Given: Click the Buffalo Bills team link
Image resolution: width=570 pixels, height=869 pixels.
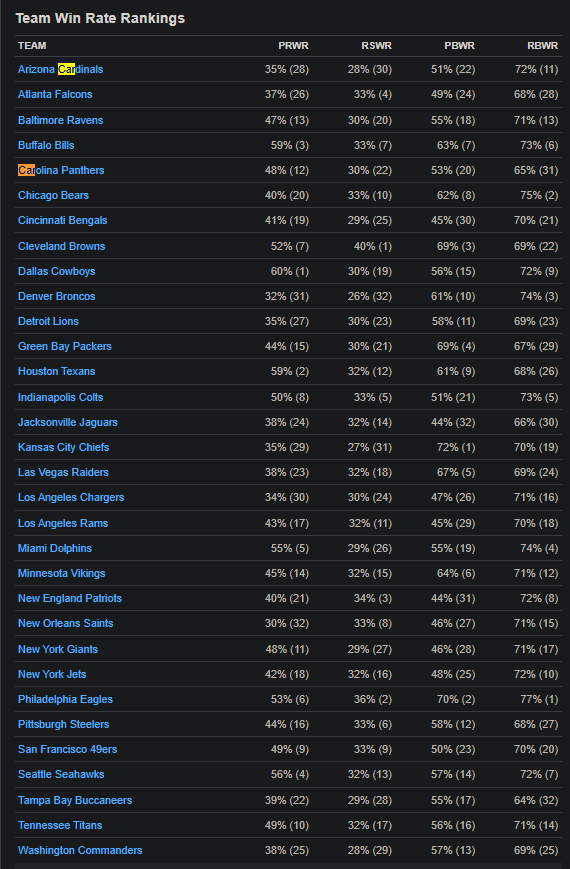Looking at the screenshot, I should (46, 145).
